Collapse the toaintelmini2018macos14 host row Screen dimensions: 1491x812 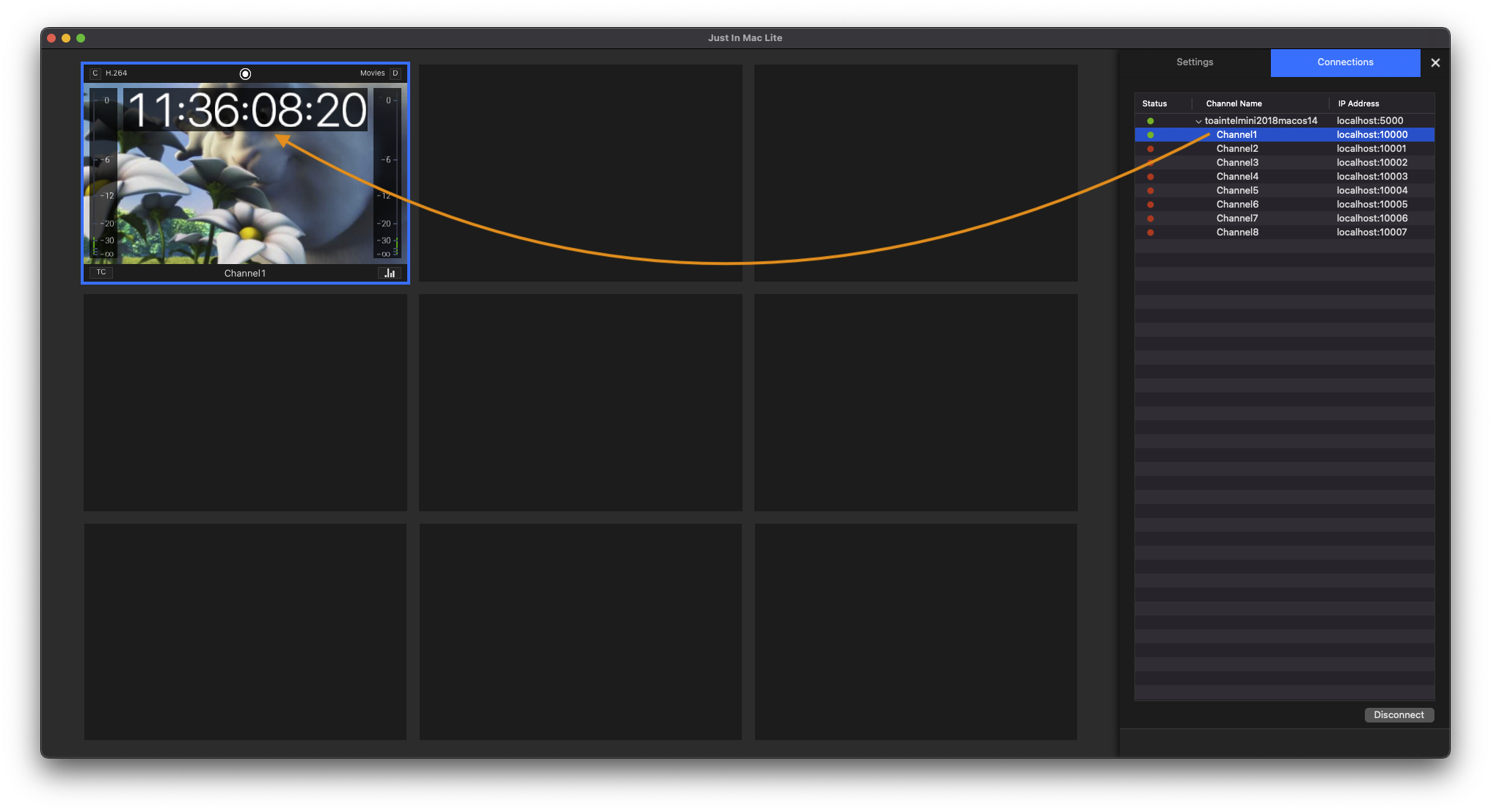[1198, 121]
